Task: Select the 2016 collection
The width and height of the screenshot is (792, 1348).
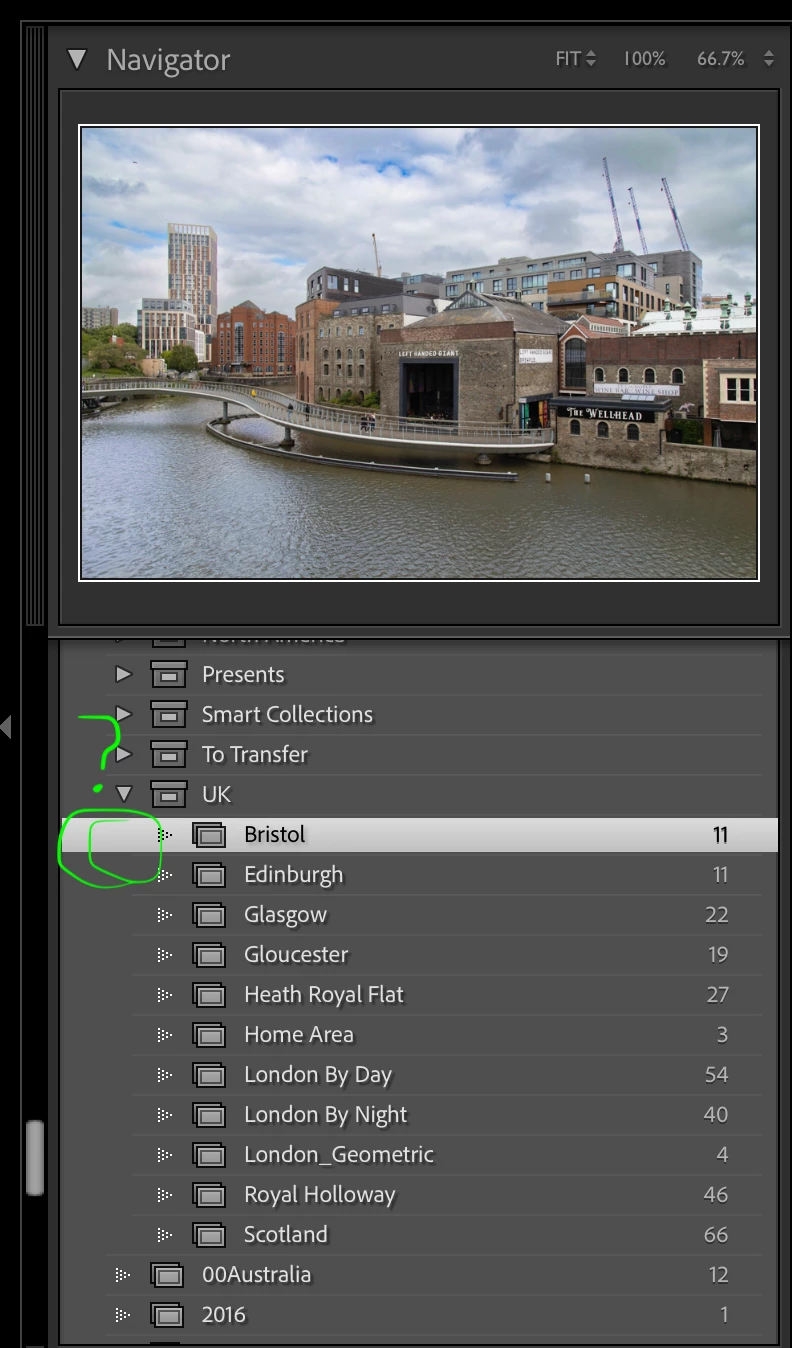Action: click(x=419, y=1315)
